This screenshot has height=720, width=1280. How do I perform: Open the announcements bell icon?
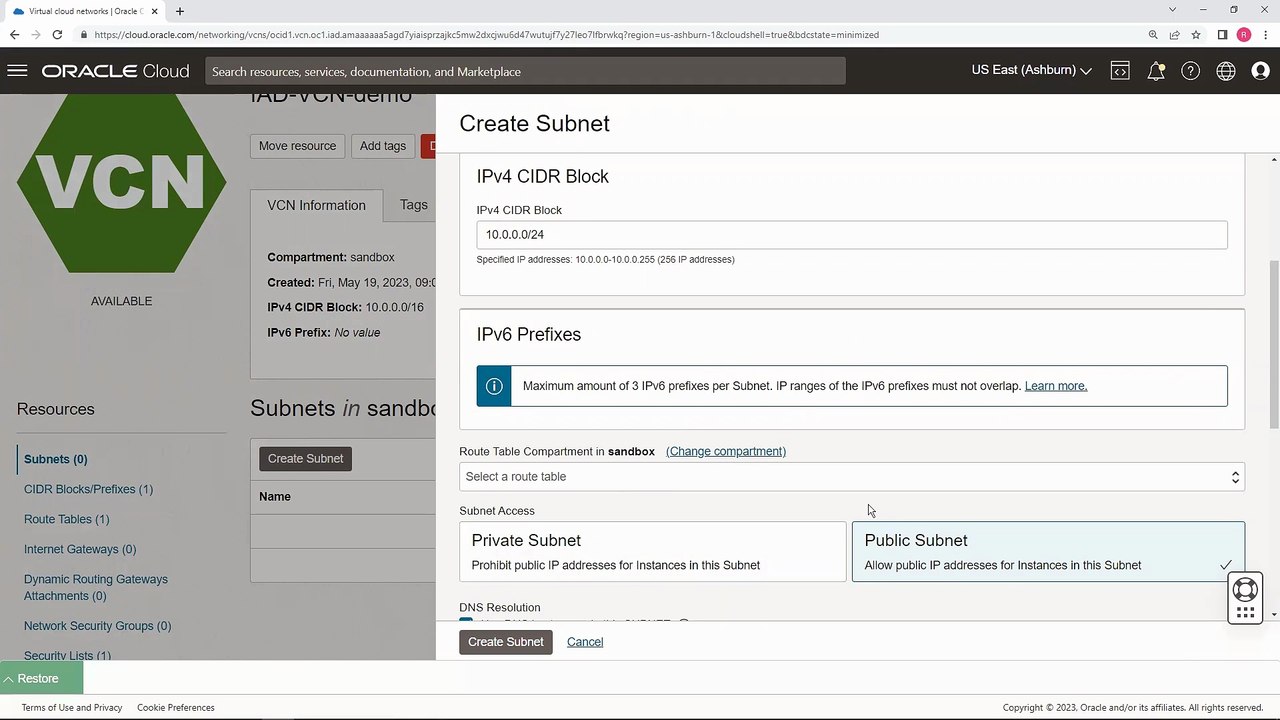tap(1155, 71)
